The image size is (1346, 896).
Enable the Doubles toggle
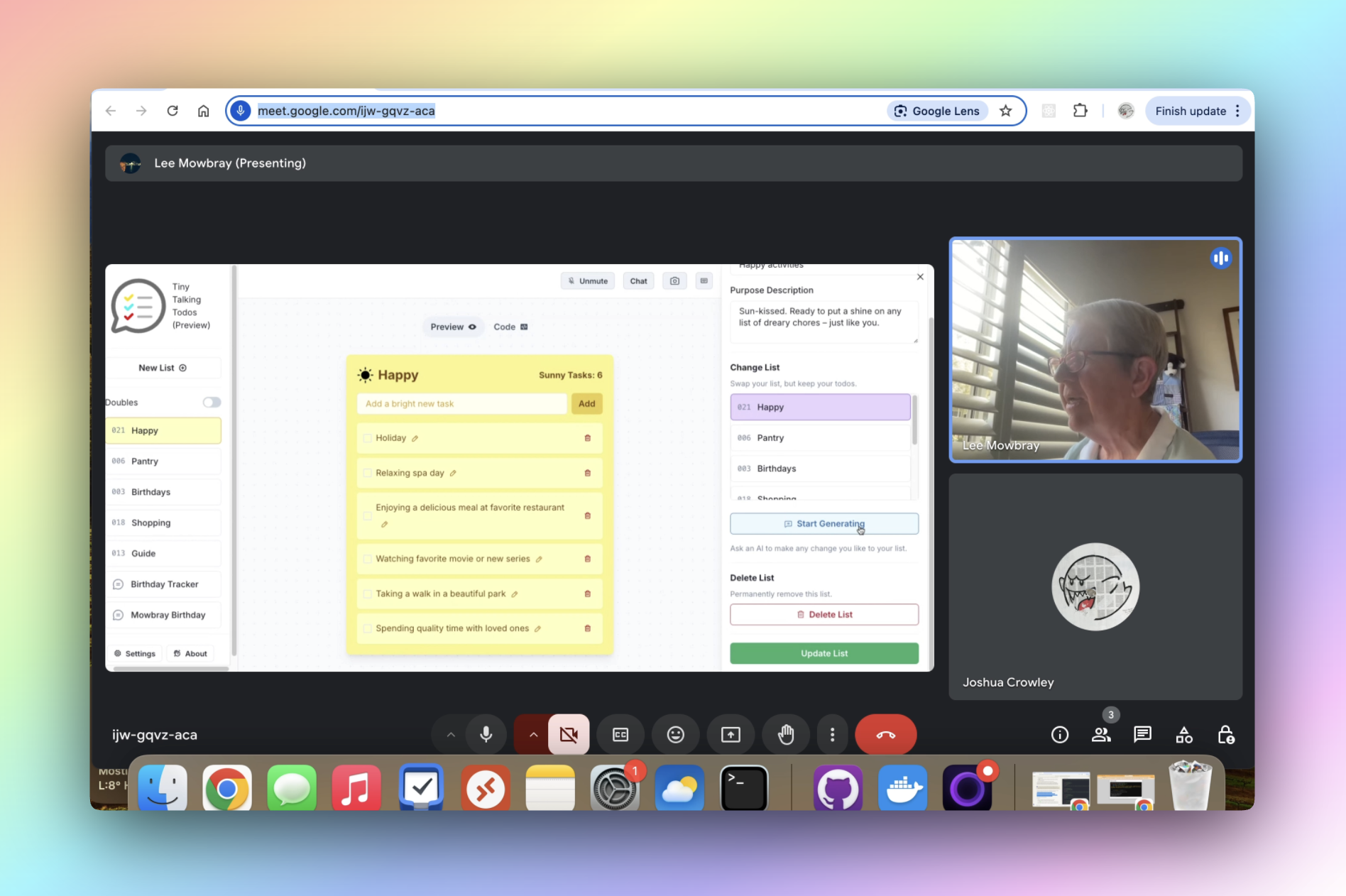(211, 402)
